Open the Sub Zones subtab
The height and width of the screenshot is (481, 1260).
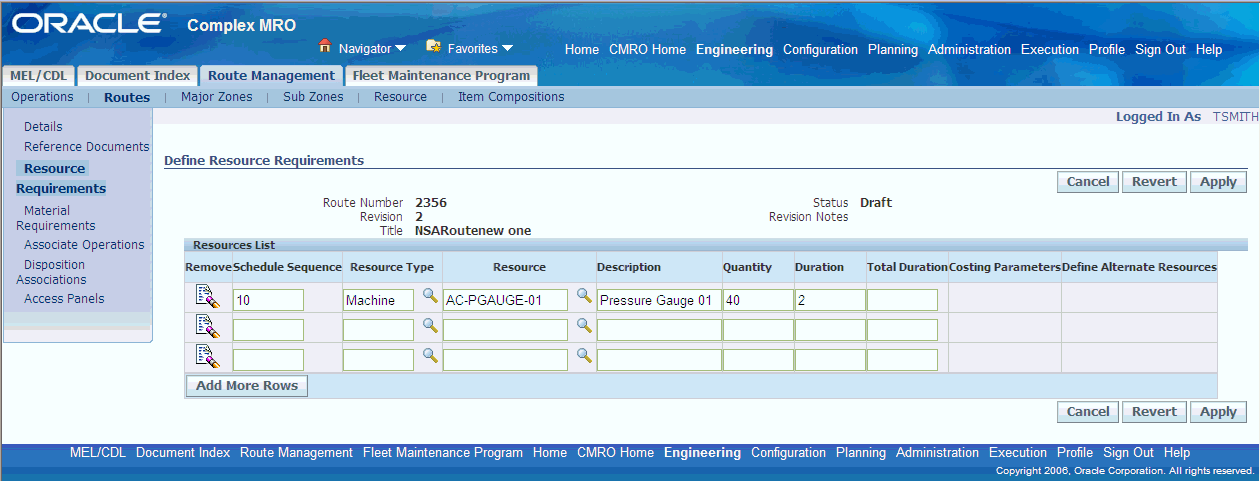click(313, 97)
